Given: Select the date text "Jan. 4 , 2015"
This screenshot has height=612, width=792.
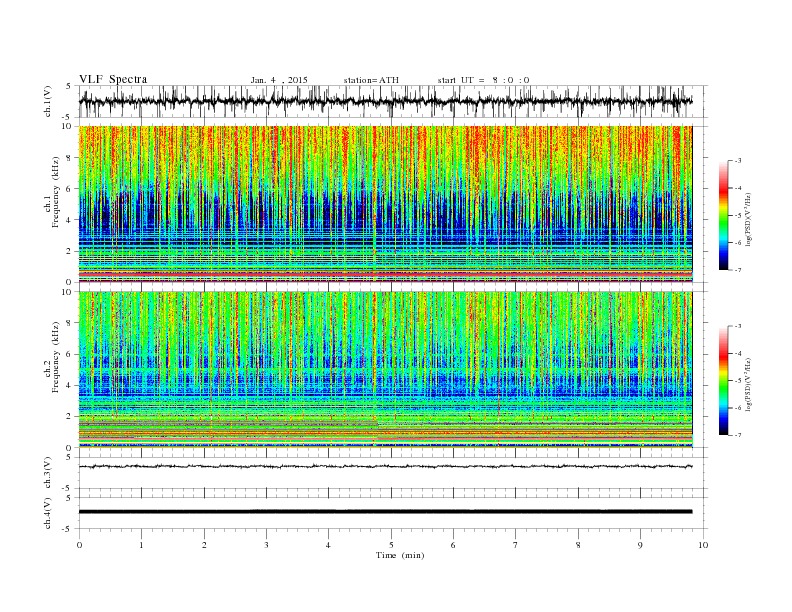Looking at the screenshot, I should (x=279, y=80).
